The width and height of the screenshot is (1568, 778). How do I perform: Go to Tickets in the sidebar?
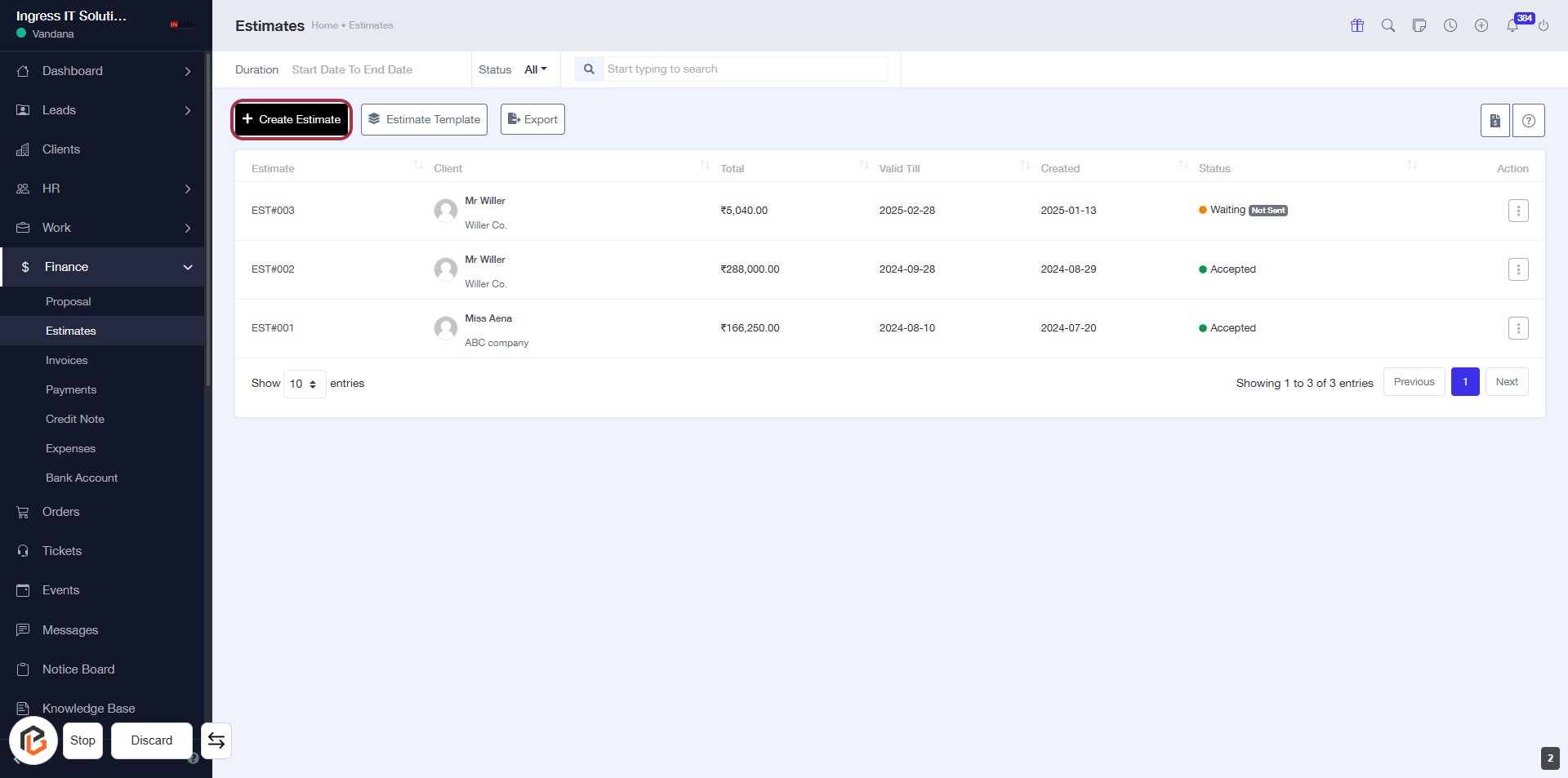(x=62, y=551)
